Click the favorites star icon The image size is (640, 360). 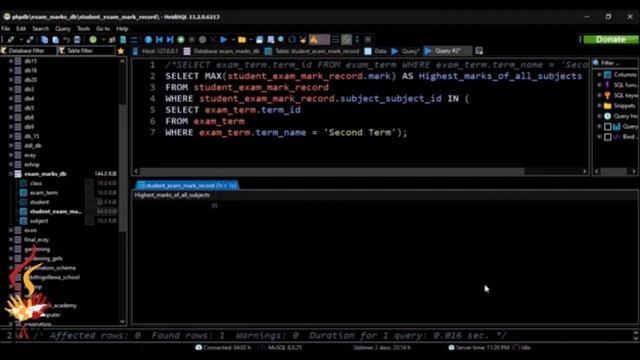coord(120,51)
